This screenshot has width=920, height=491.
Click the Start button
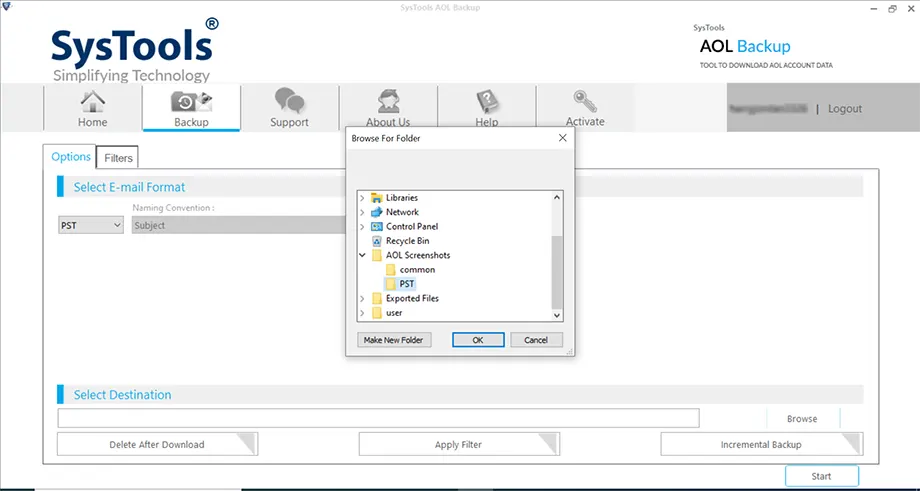pyautogui.click(x=822, y=476)
